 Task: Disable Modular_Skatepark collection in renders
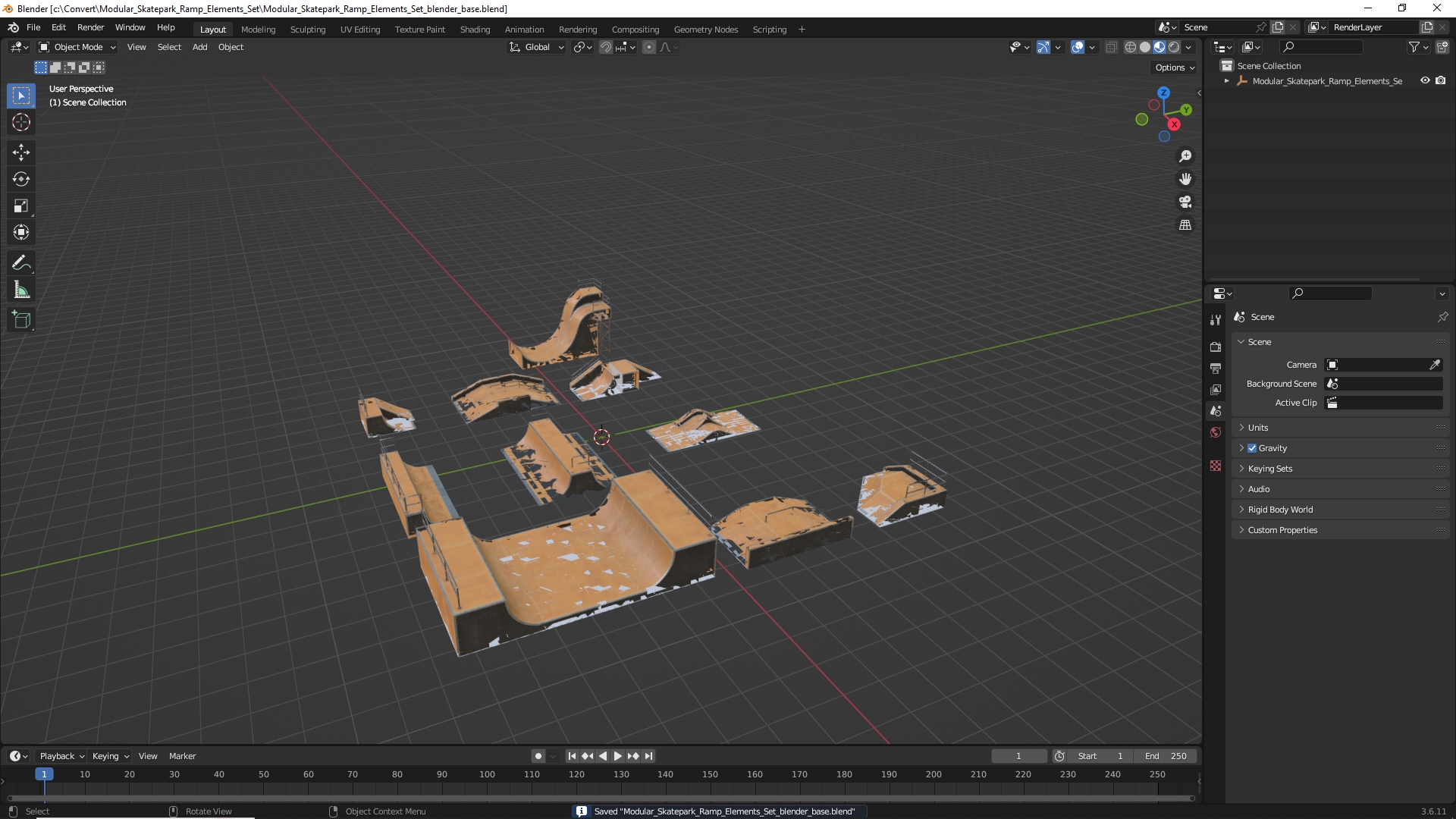(x=1441, y=80)
